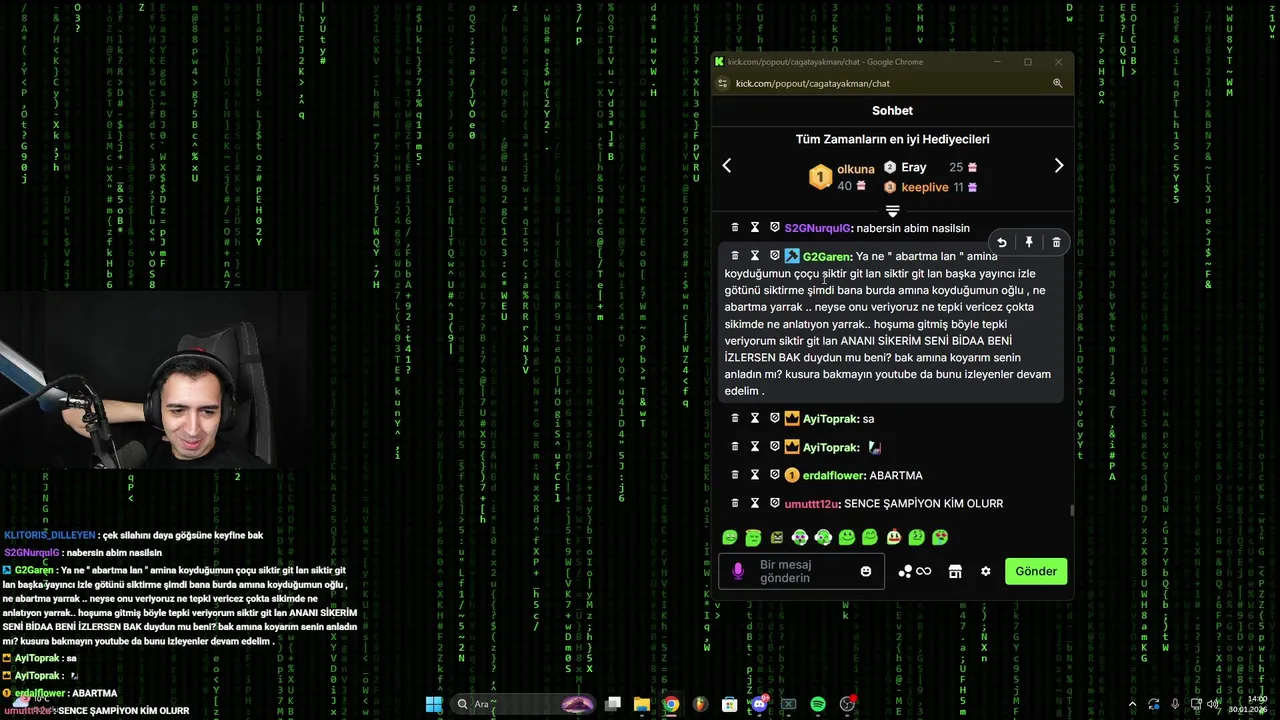Open the clock and date flyout
This screenshot has height=720, width=1280.
point(1249,704)
